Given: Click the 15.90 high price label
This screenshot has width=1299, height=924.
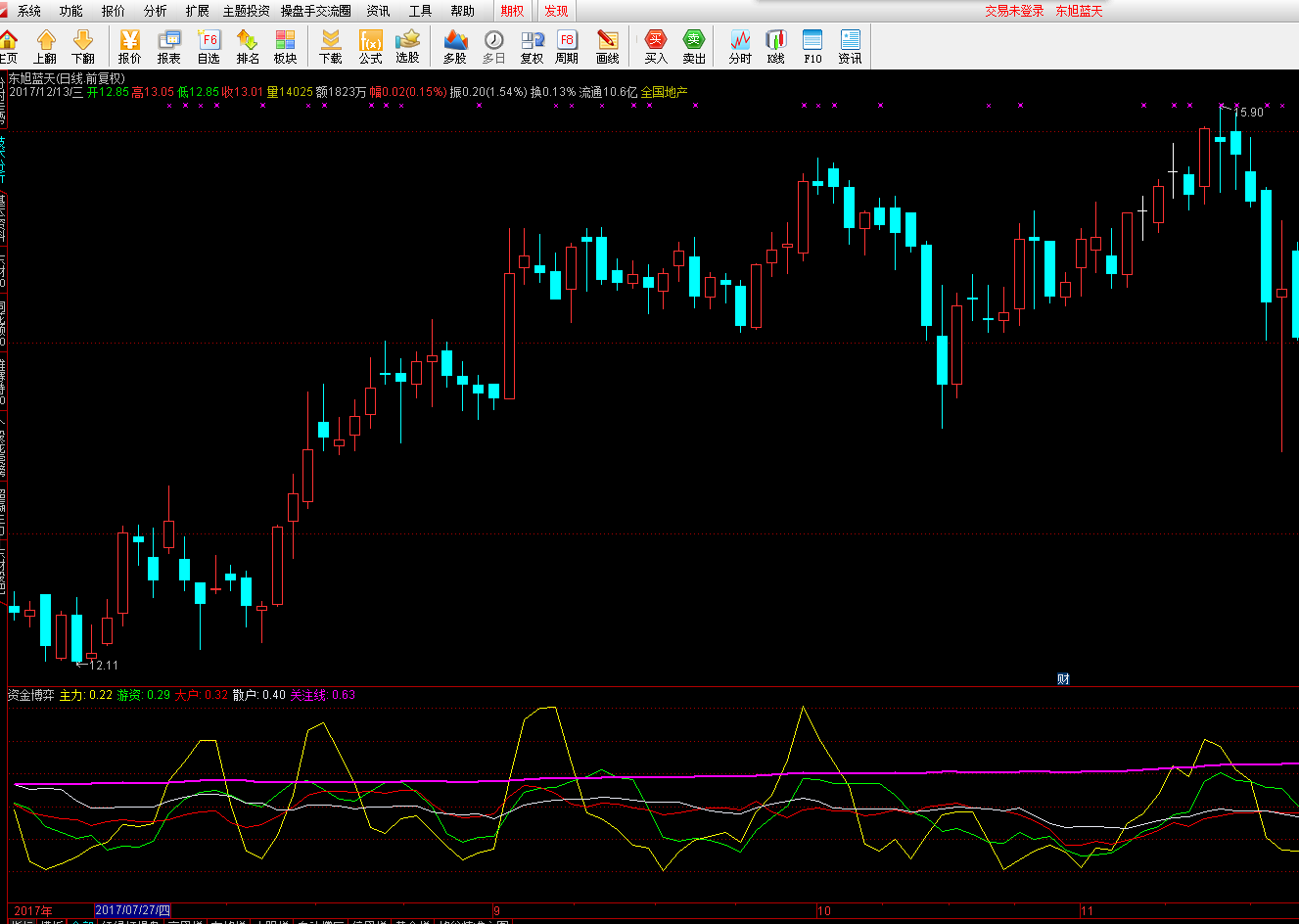Looking at the screenshot, I should coord(1249,113).
